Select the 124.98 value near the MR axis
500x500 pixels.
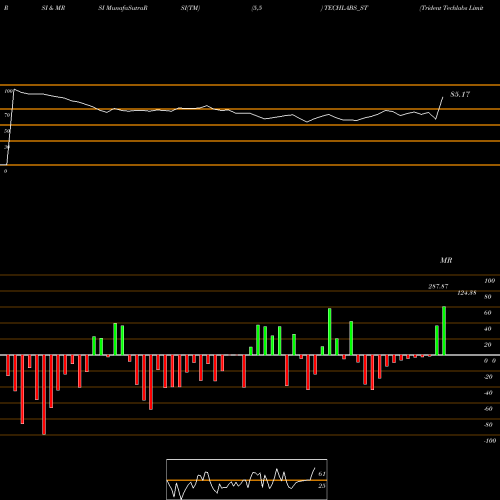click(467, 293)
